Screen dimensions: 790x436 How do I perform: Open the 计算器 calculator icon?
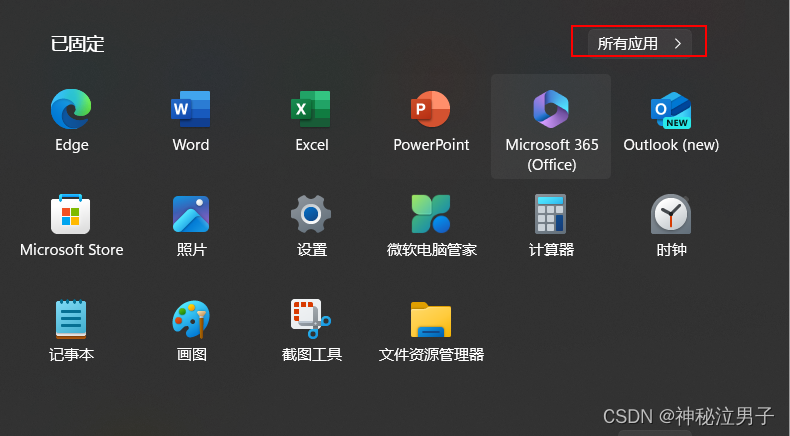[x=550, y=214]
